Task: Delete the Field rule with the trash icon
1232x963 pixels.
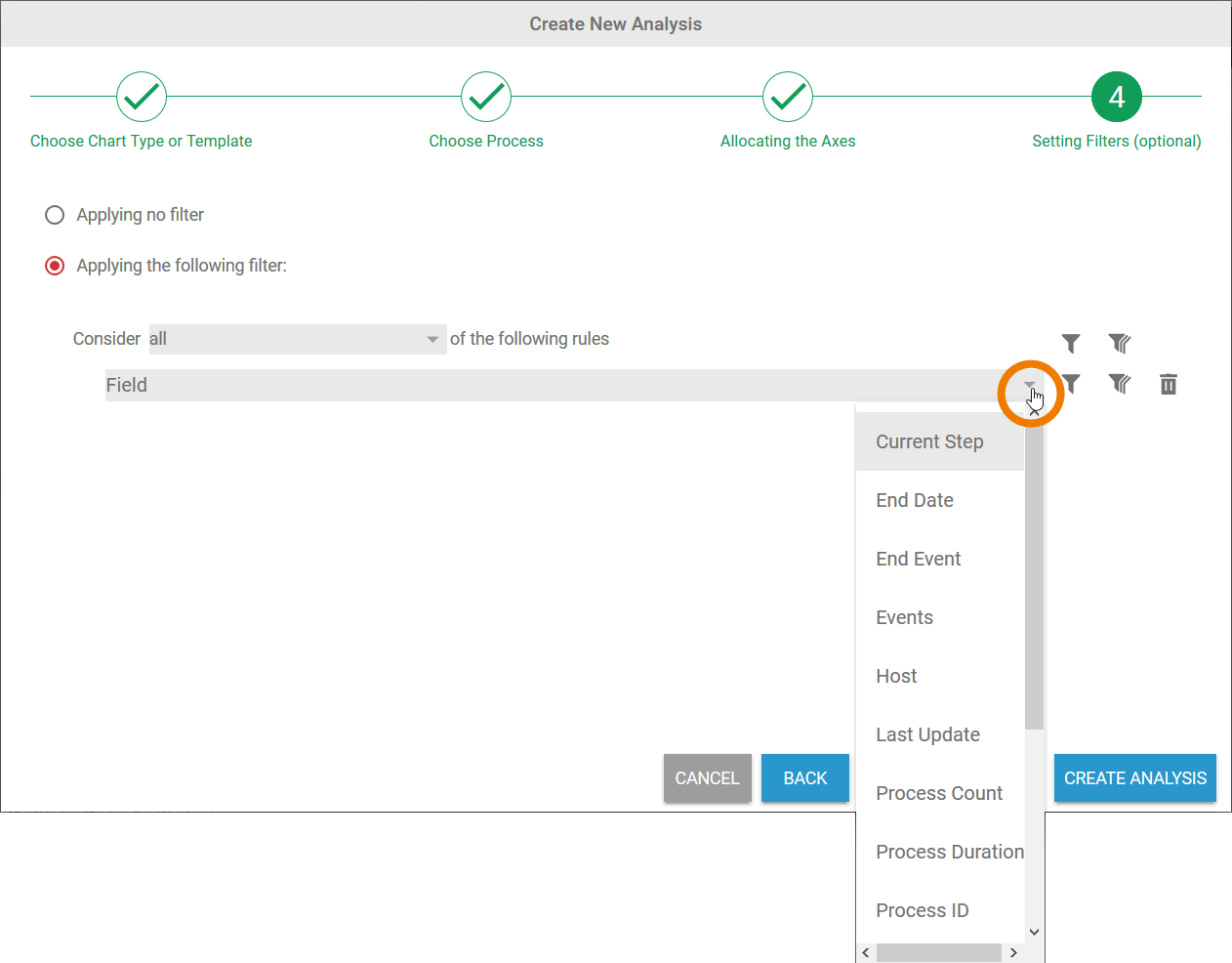Action: [x=1169, y=384]
